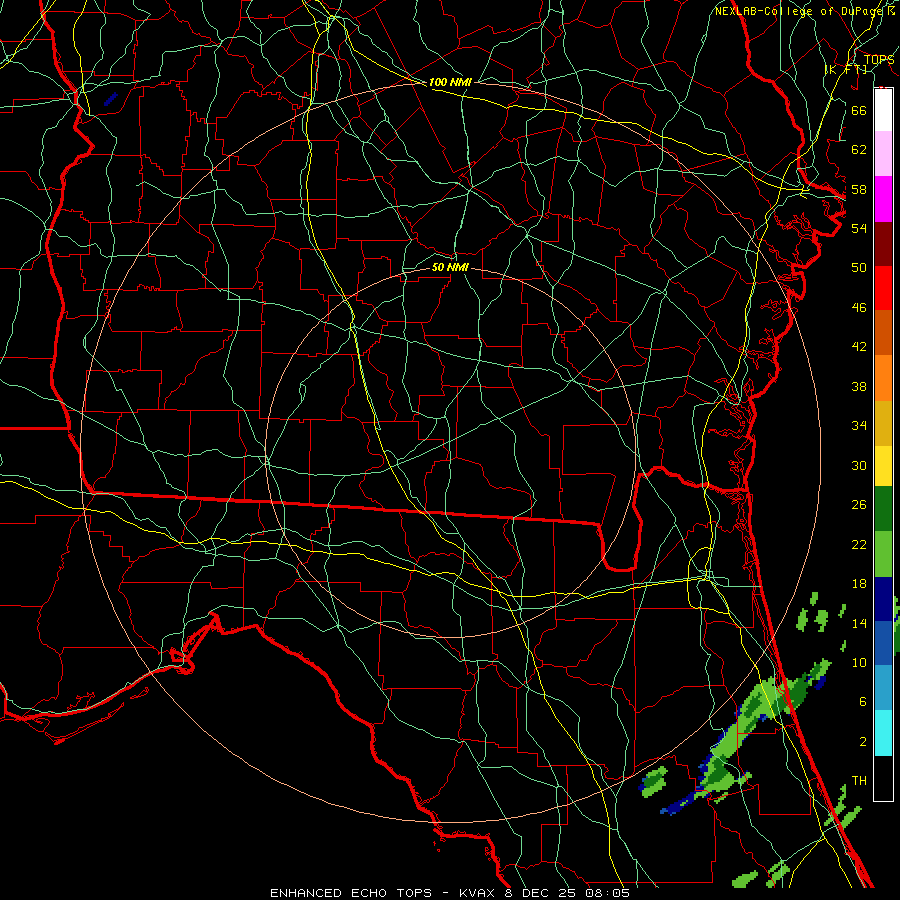Select the yellow legend swatch
Screen dimensions: 900x900
coord(883,466)
